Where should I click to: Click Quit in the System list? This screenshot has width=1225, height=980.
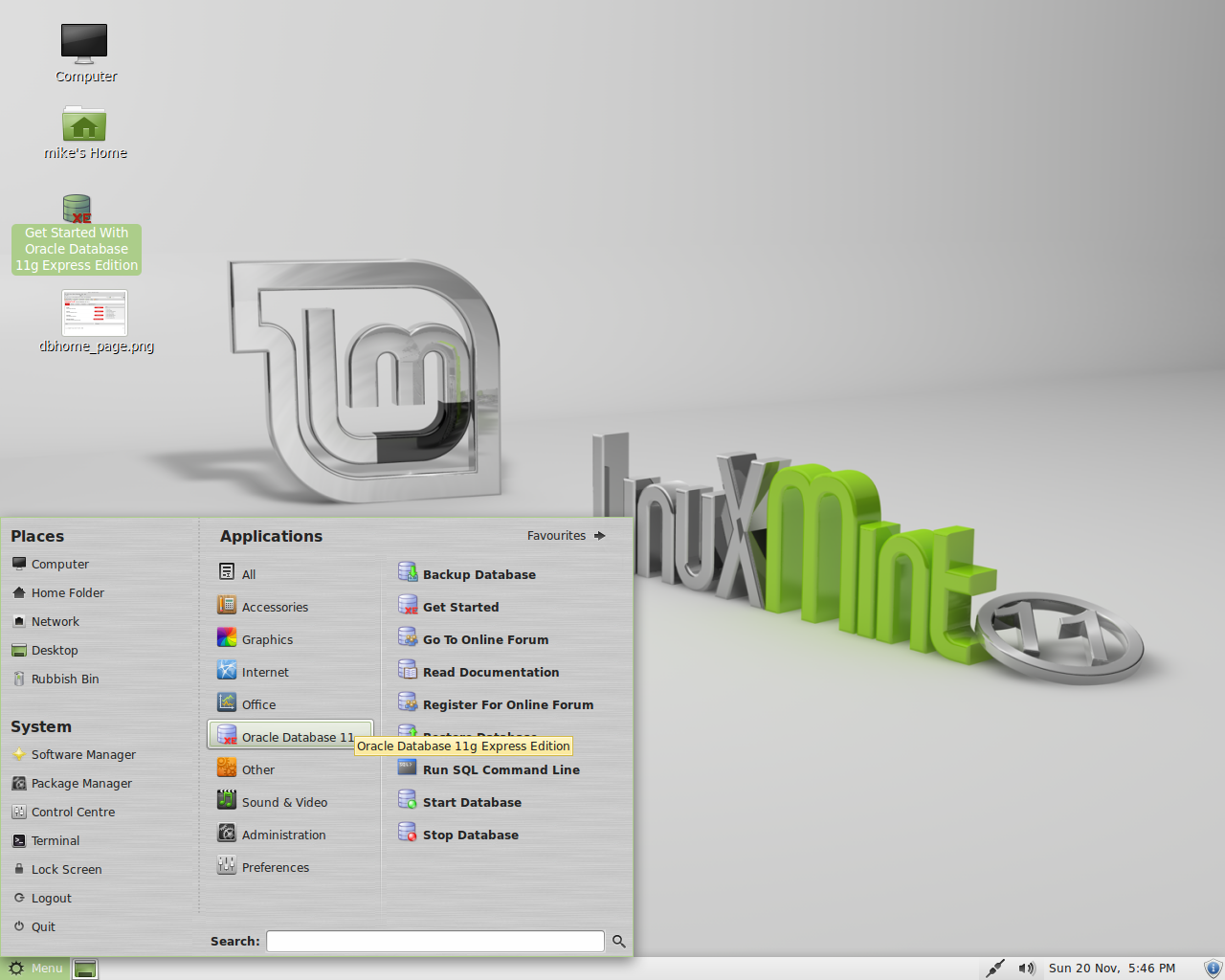tap(34, 927)
